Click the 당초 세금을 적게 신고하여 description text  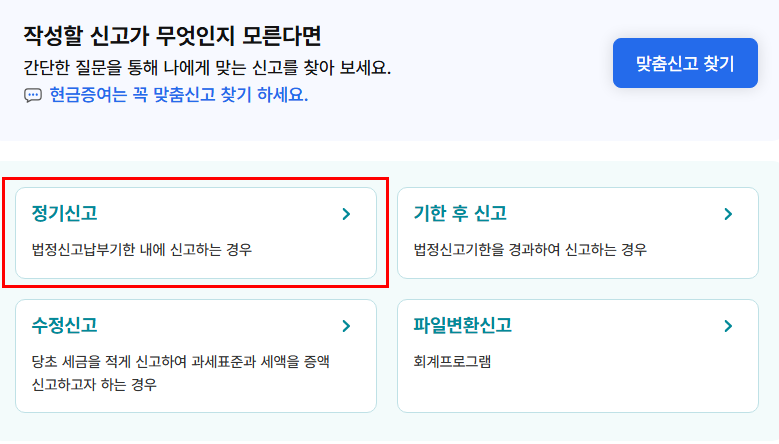tap(180, 362)
